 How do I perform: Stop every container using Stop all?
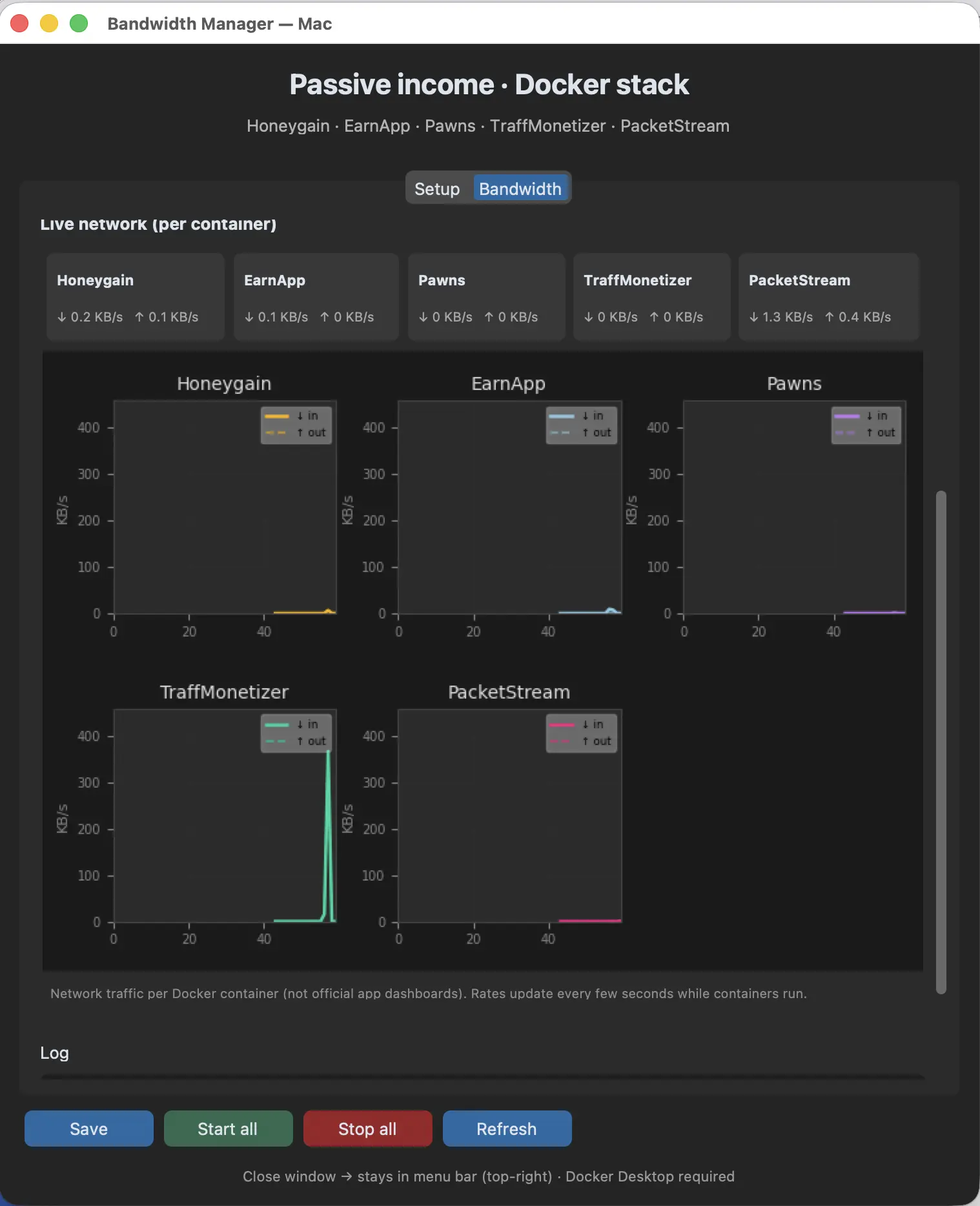point(367,1129)
